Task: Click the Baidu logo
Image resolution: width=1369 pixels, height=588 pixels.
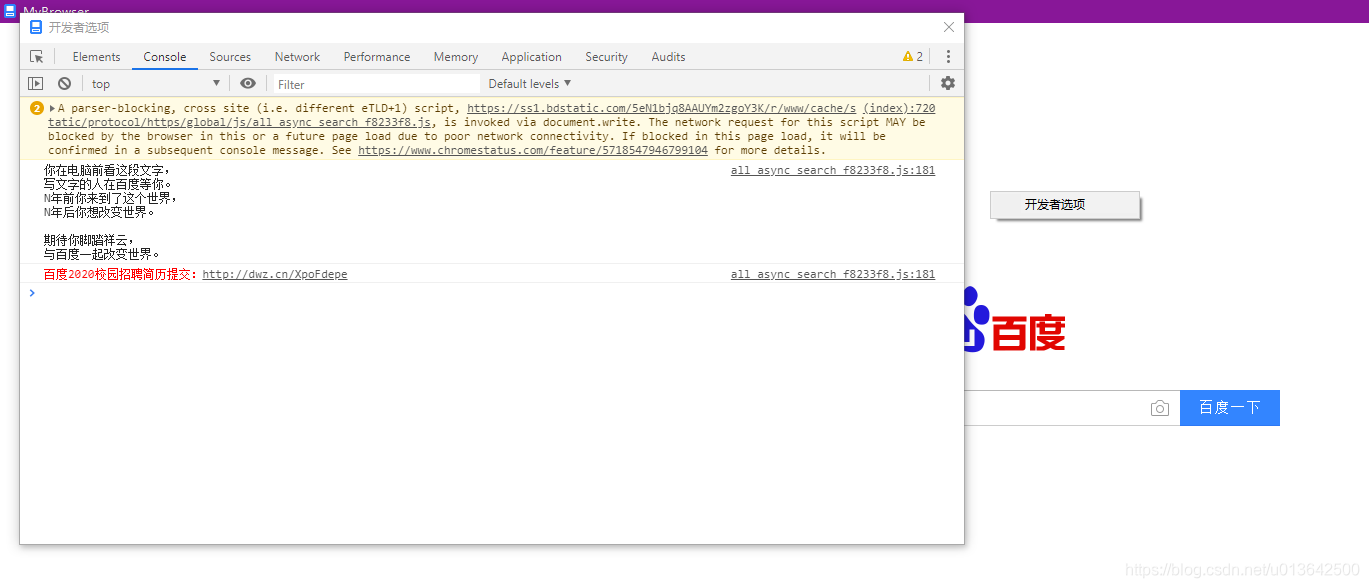Action: pos(1015,320)
